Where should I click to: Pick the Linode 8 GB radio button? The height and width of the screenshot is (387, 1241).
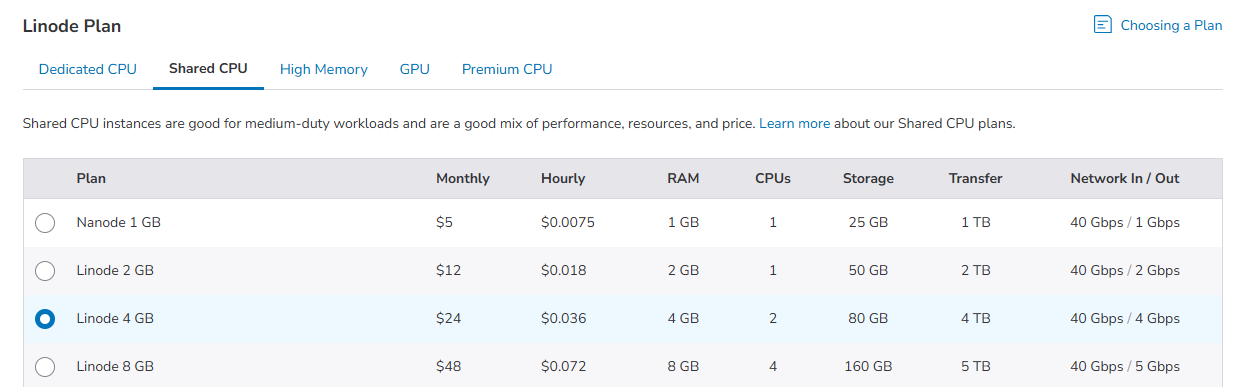point(45,366)
